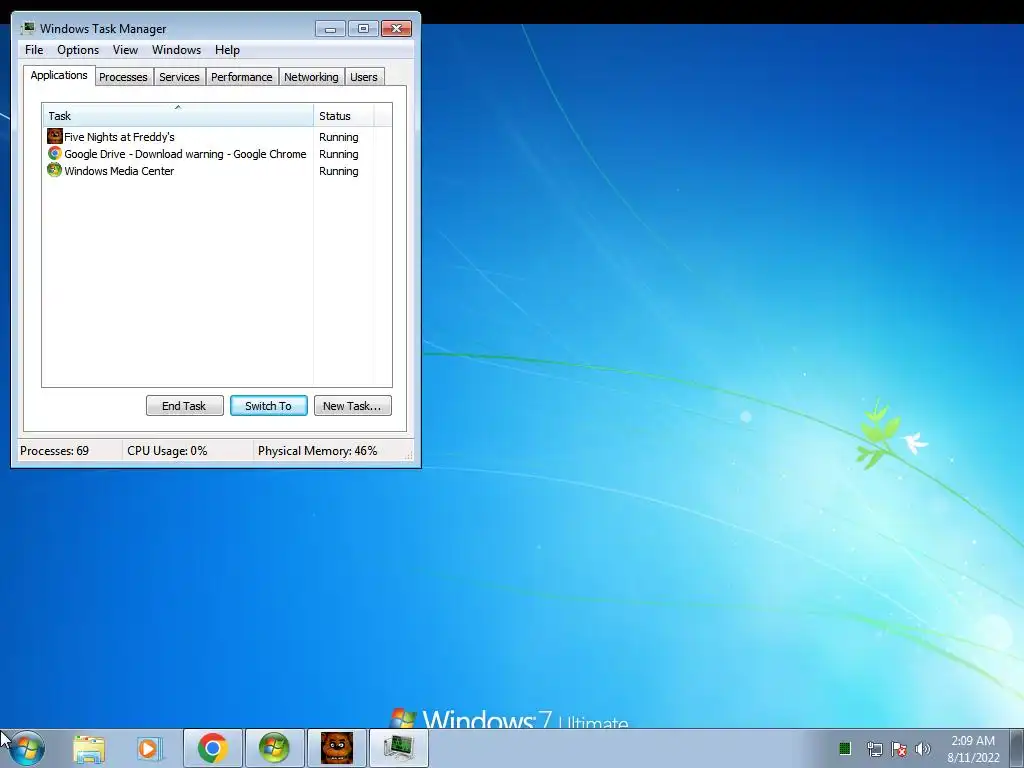Click the Google Chrome icon in task list
Image resolution: width=1024 pixels, height=768 pixels.
tap(54, 153)
